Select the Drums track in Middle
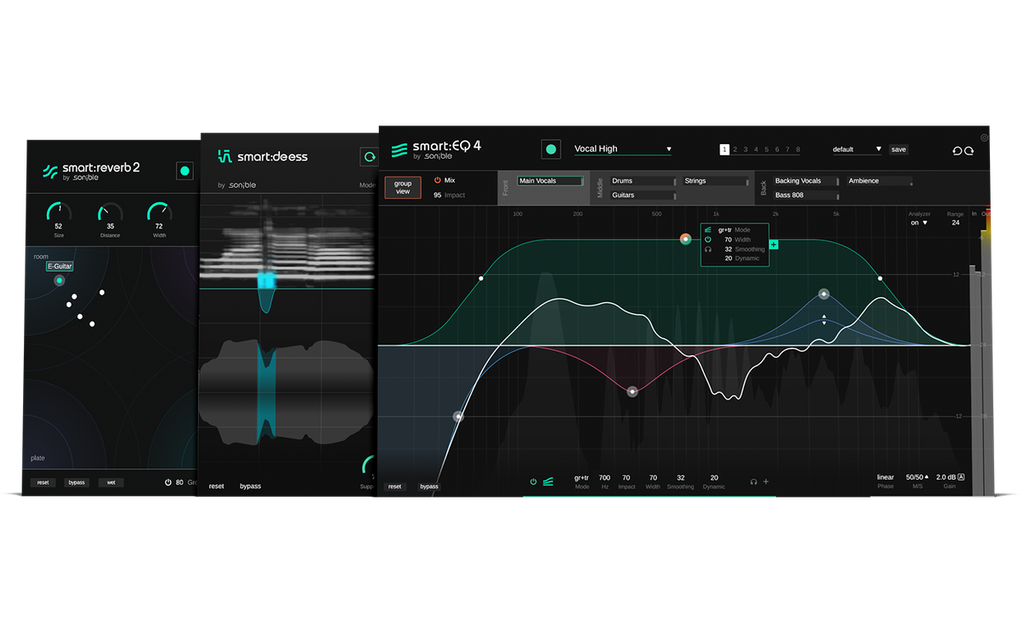 643,181
